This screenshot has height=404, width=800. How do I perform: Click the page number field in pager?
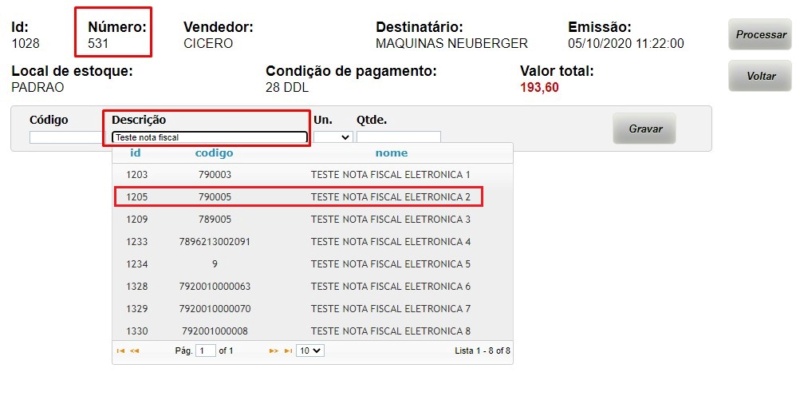[x=206, y=351]
